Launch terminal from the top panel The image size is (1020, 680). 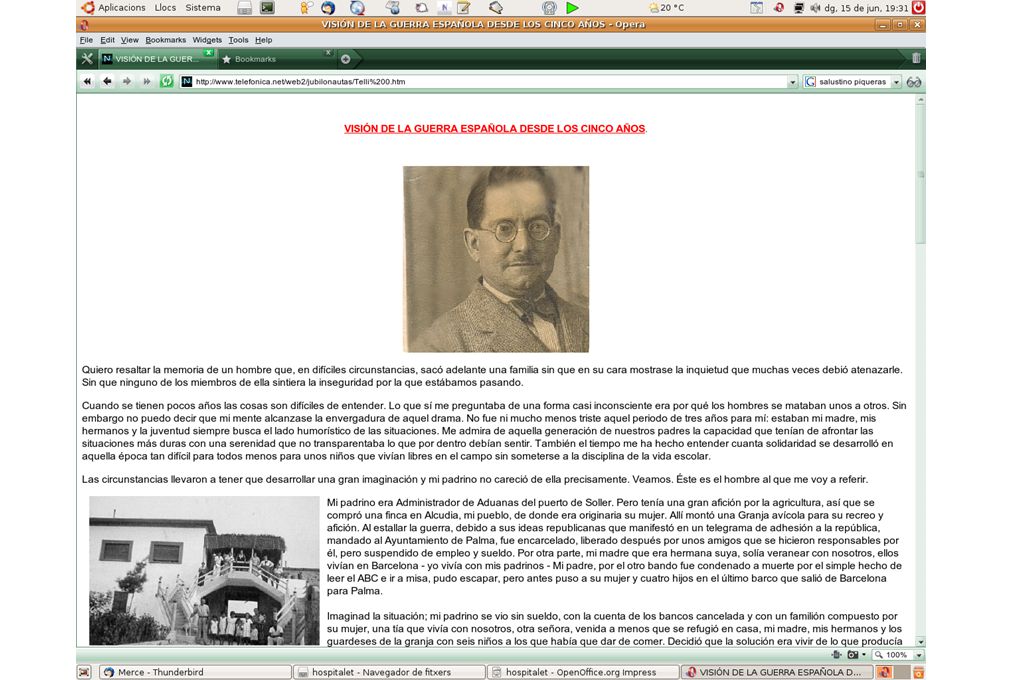click(x=267, y=8)
